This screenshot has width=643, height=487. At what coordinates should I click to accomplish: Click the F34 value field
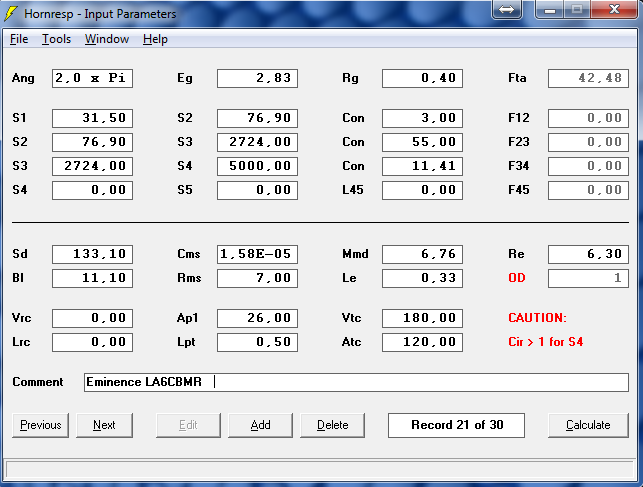click(x=588, y=166)
